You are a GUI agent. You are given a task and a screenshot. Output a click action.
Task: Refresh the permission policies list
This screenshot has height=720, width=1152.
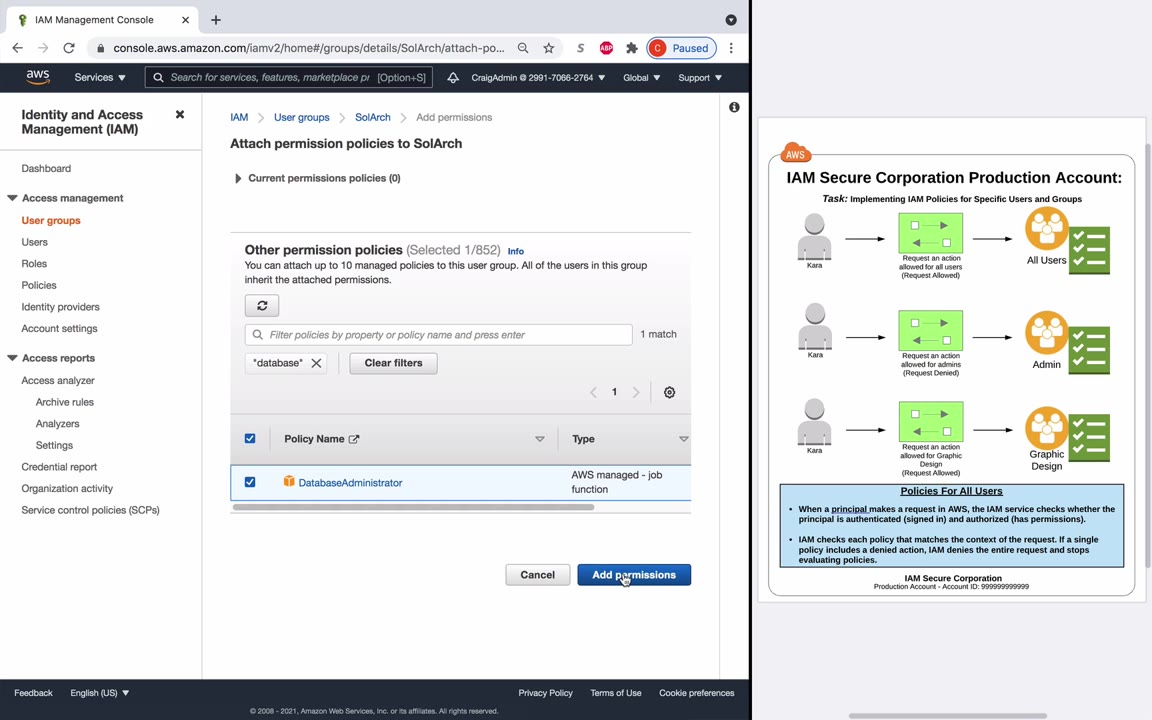262,306
